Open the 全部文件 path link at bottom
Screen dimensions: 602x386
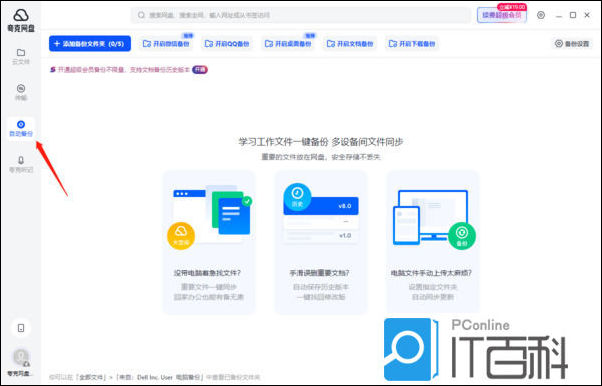92,377
